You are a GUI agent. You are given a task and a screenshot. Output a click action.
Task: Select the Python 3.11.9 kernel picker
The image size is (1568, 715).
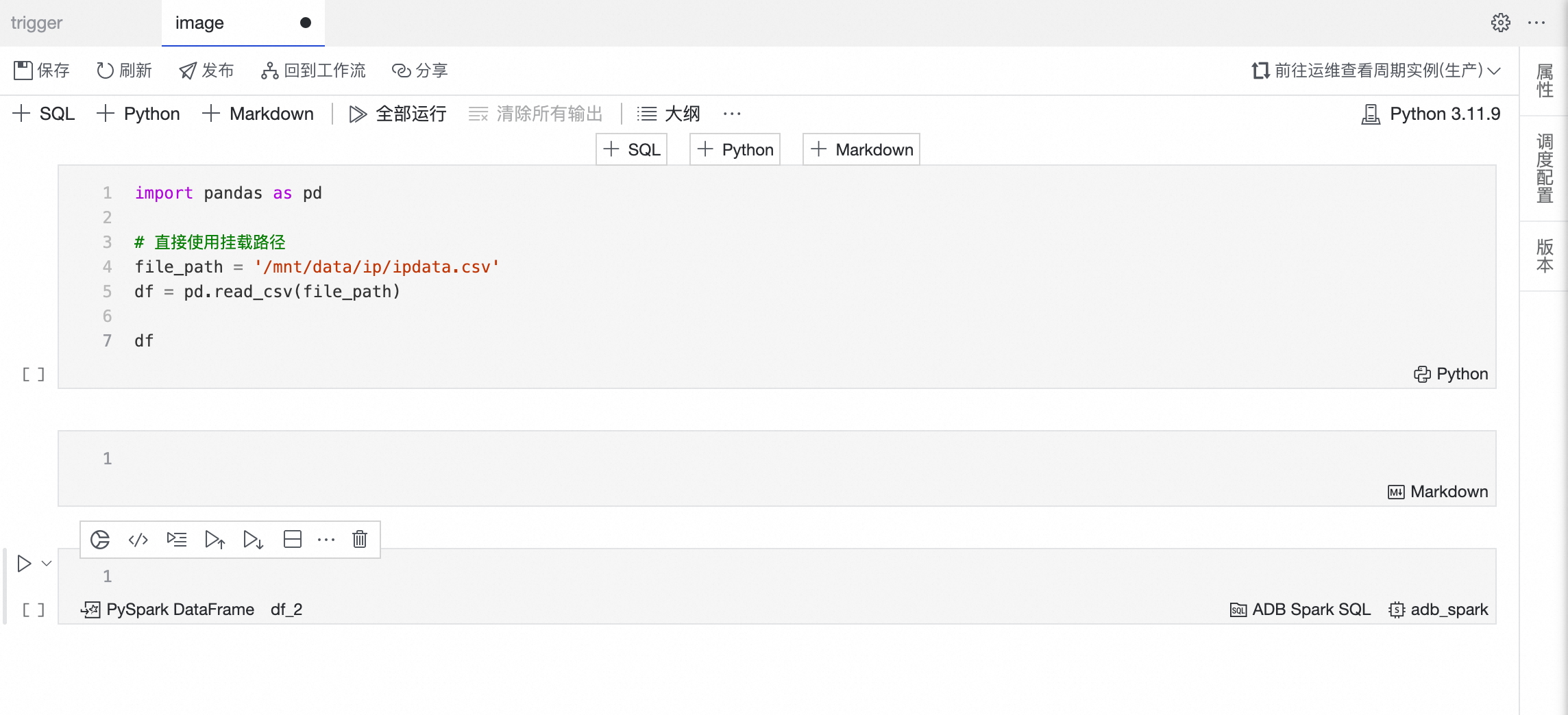coord(1431,114)
